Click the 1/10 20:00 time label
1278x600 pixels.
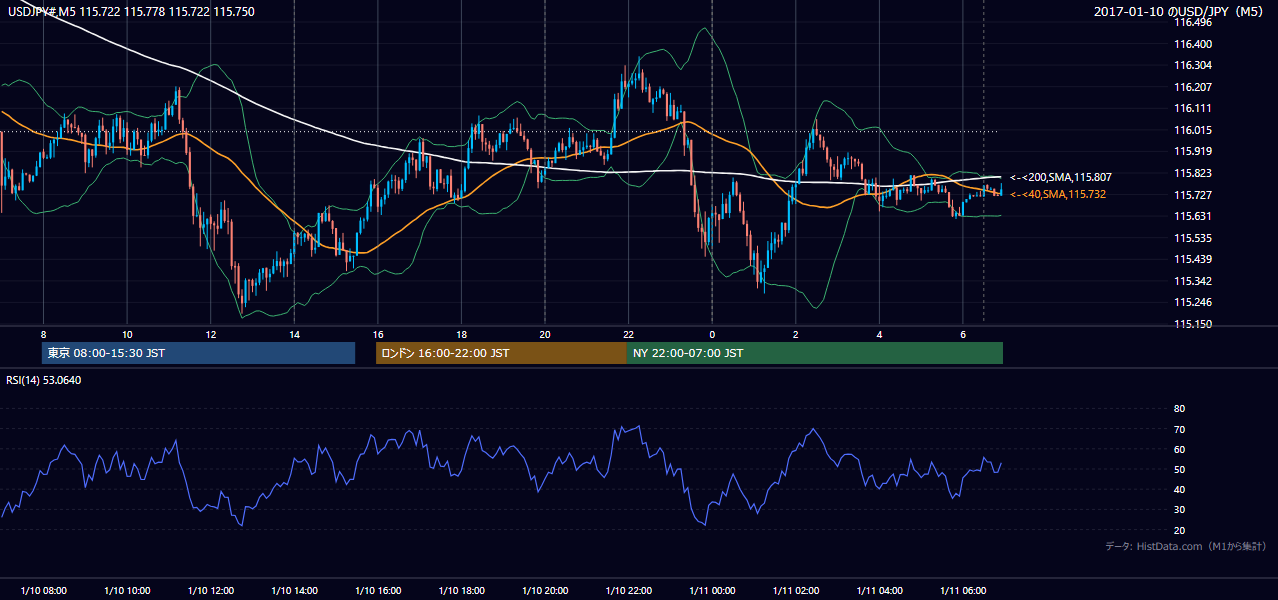545,591
